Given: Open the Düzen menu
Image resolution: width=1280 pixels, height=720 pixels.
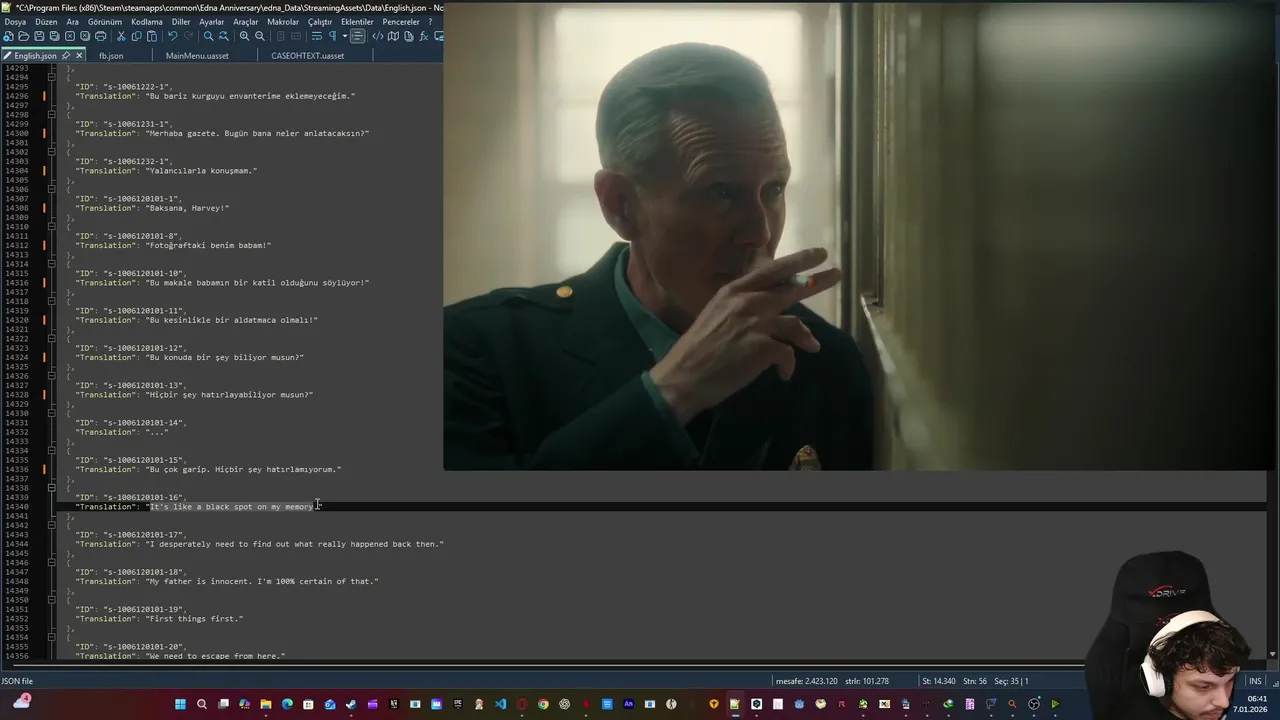Looking at the screenshot, I should coord(46,22).
